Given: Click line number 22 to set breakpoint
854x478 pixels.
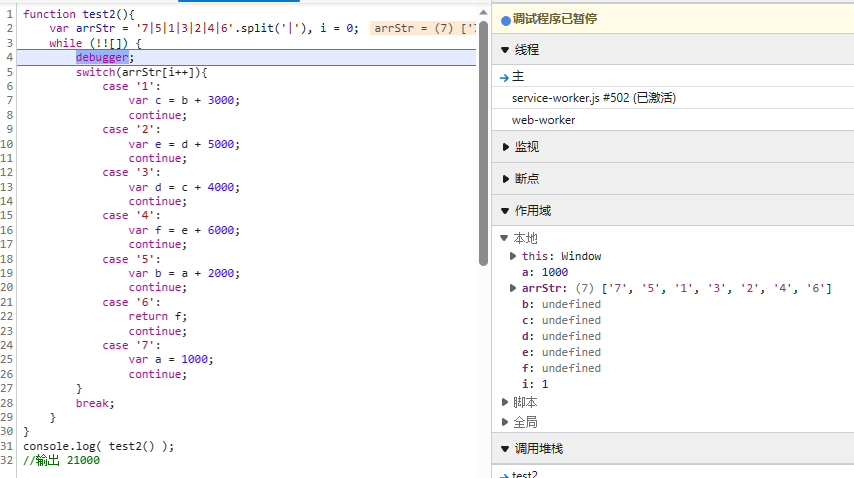Looking at the screenshot, I should pyautogui.click(x=8, y=316).
